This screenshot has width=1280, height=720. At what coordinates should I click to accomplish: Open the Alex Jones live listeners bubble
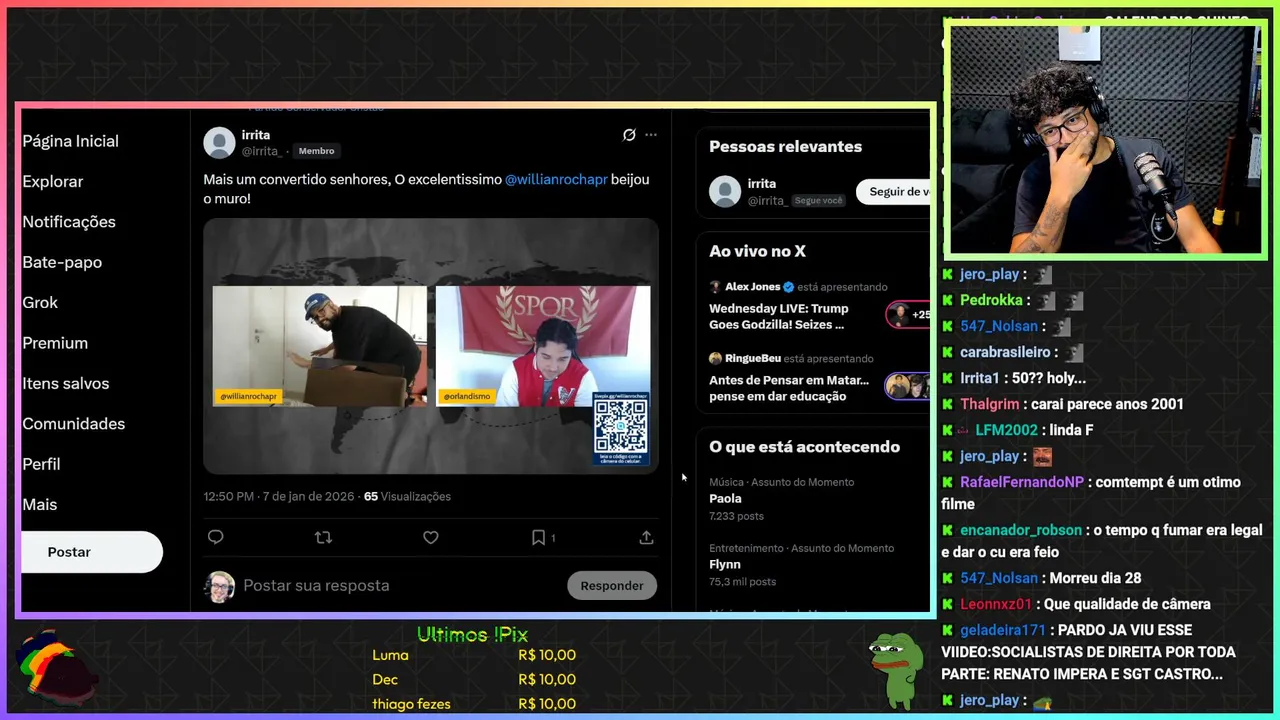click(x=908, y=315)
